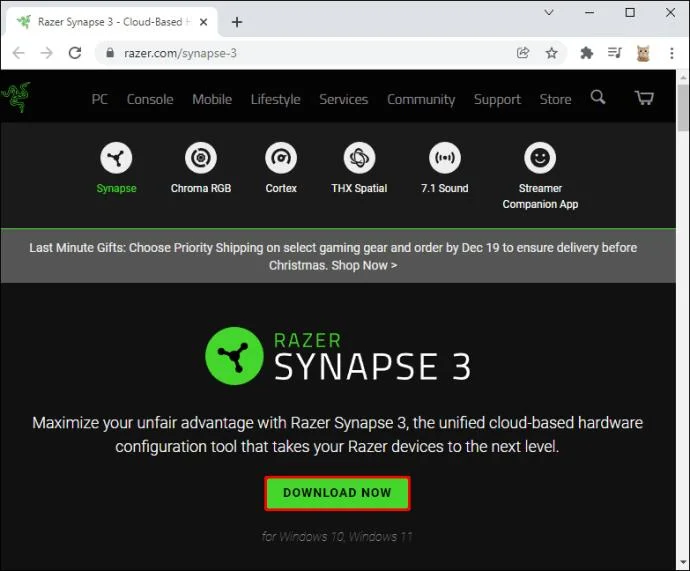Open the Chroma RGB icon
Screen dimensions: 690x571
coord(201,157)
